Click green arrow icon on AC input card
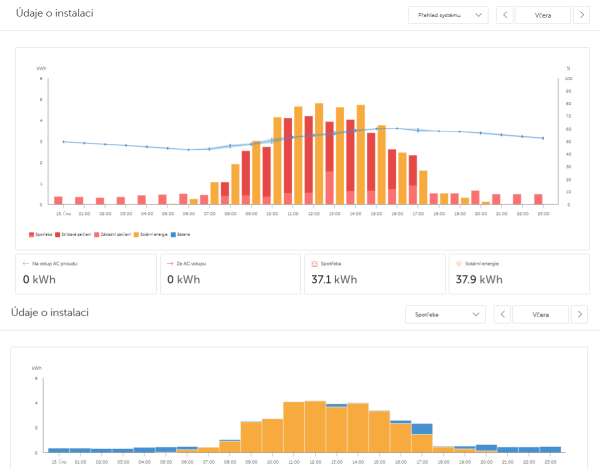This screenshot has width=600, height=471. point(26,264)
